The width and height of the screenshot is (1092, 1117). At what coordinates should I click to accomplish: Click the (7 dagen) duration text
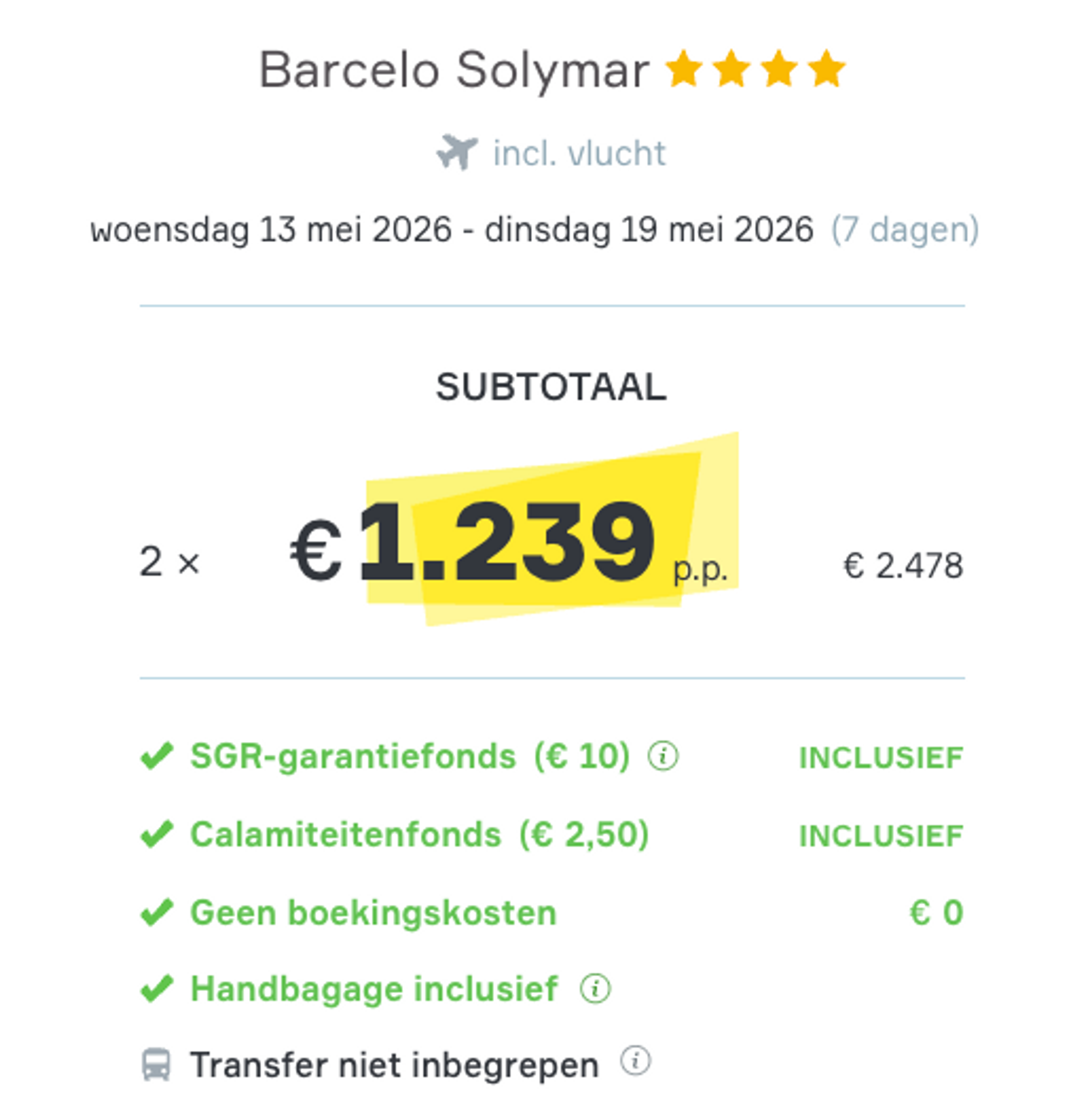tap(905, 230)
